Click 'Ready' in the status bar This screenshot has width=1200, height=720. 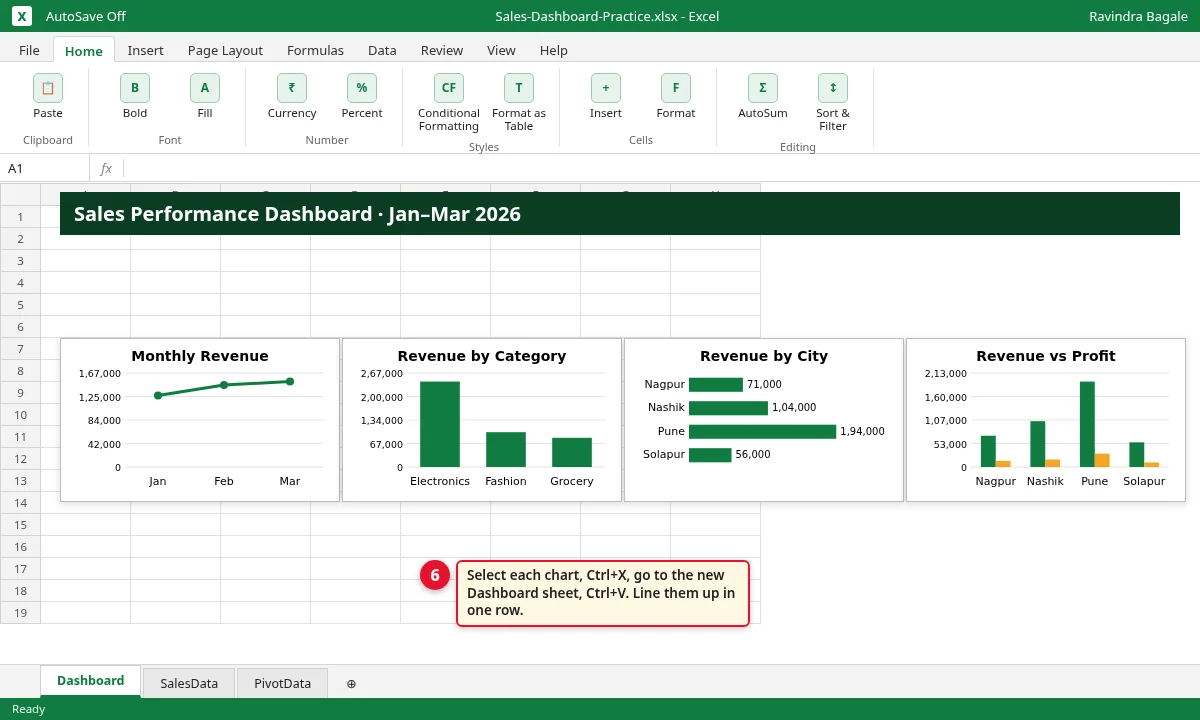coord(28,709)
